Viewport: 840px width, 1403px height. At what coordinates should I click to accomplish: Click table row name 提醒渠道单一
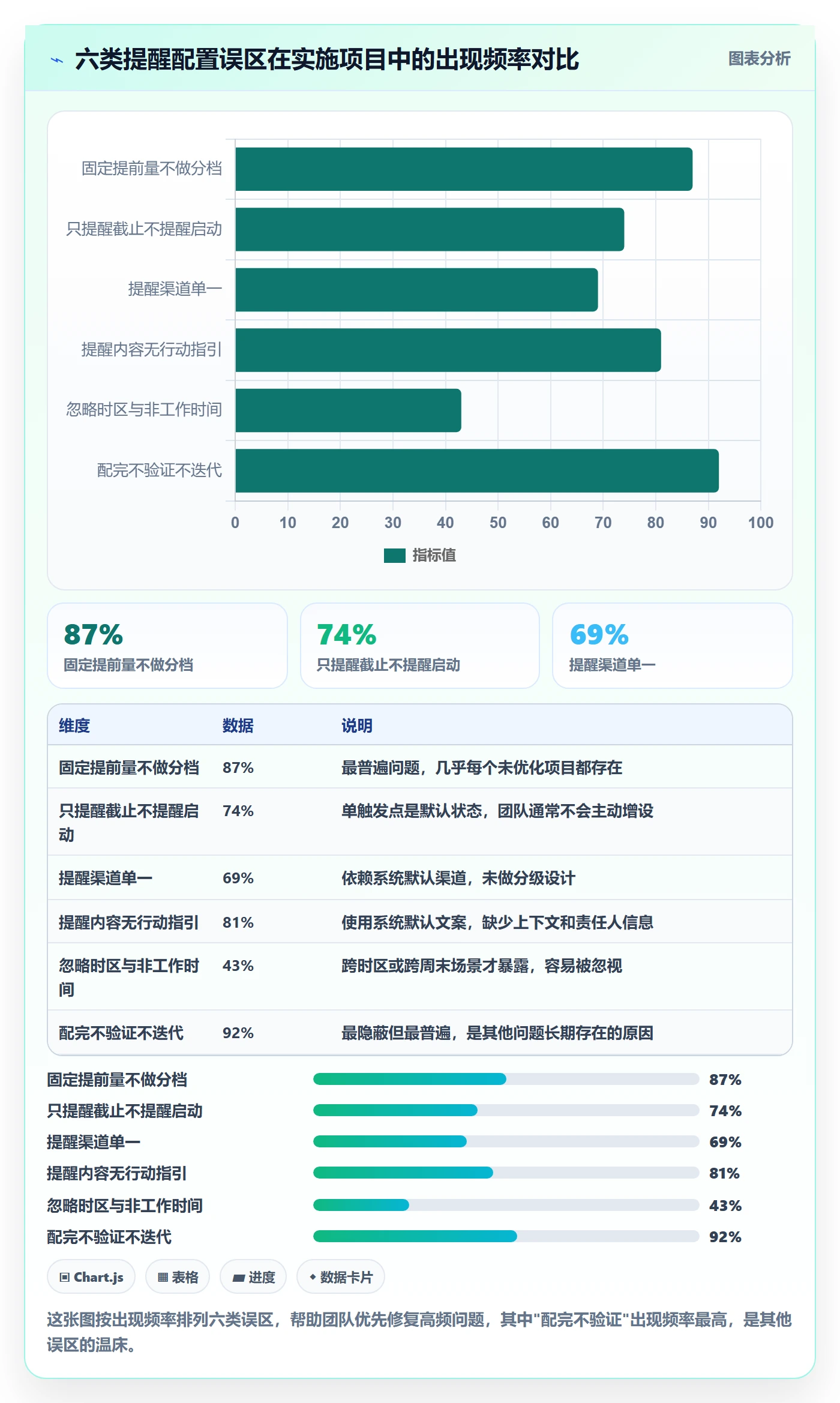(x=106, y=878)
